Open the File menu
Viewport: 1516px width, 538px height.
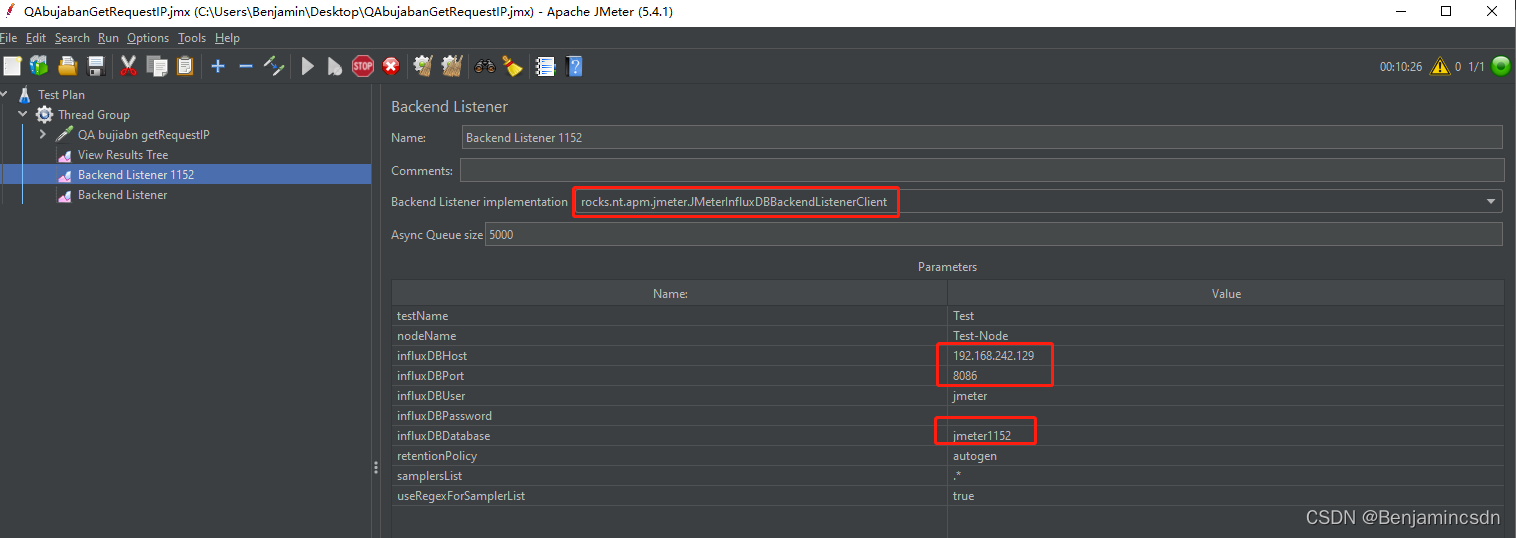9,38
